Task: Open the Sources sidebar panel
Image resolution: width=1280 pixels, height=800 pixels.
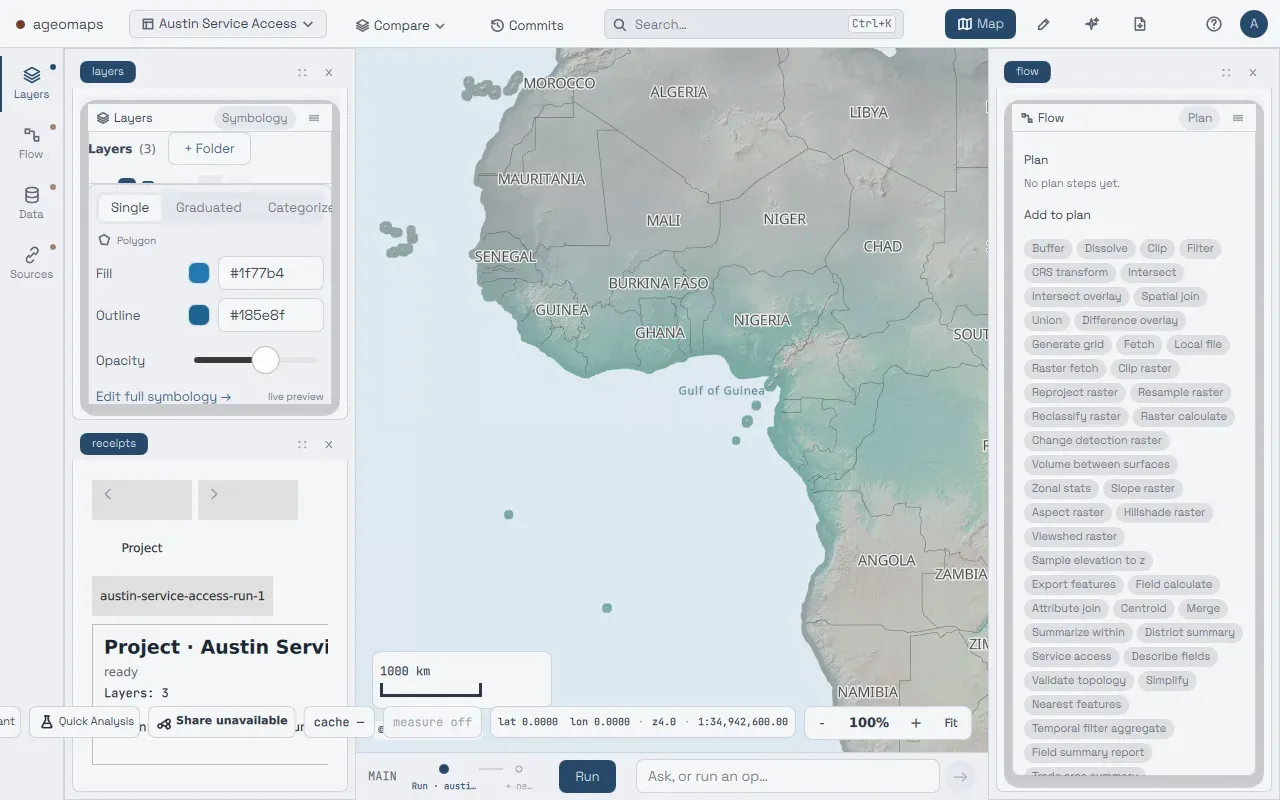Action: click(x=31, y=263)
